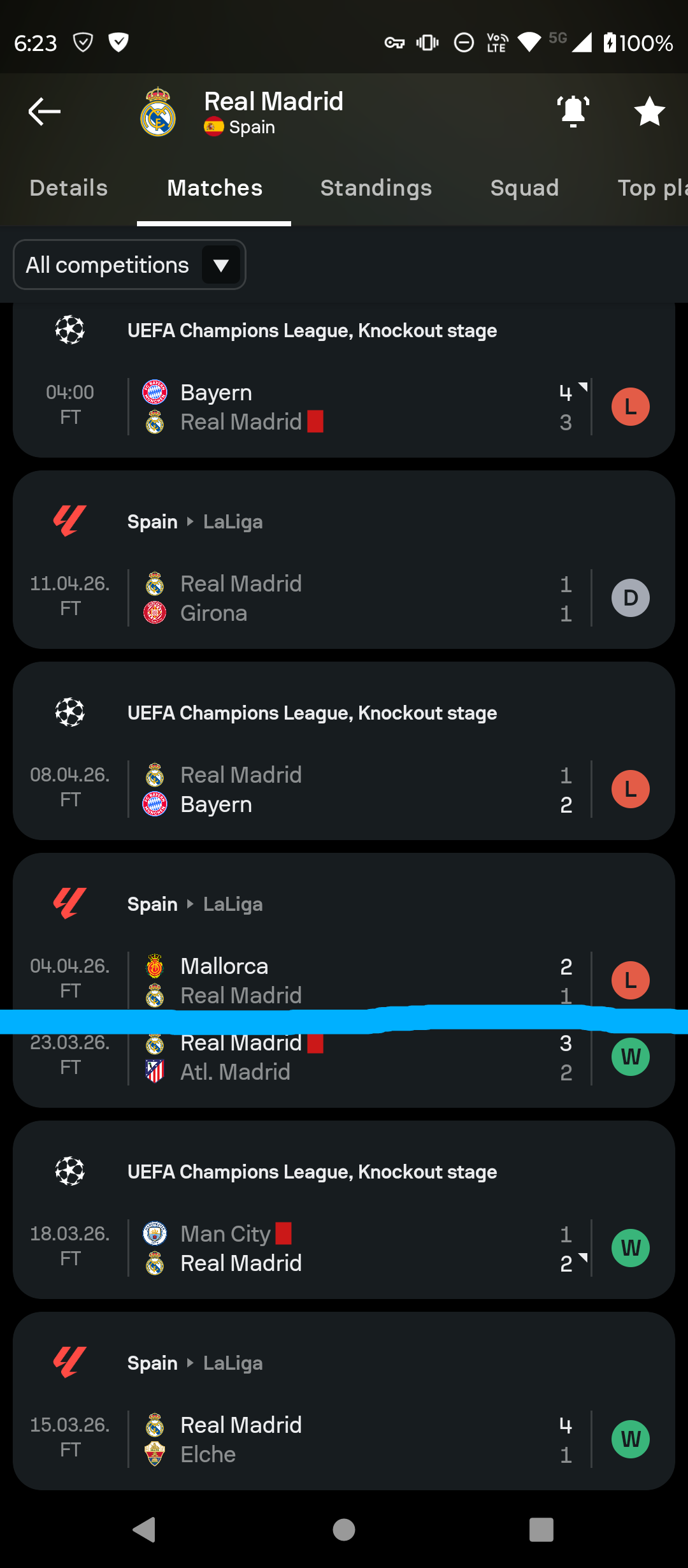Switch to the Details tab
Screen dimensions: 688x1568
point(69,188)
